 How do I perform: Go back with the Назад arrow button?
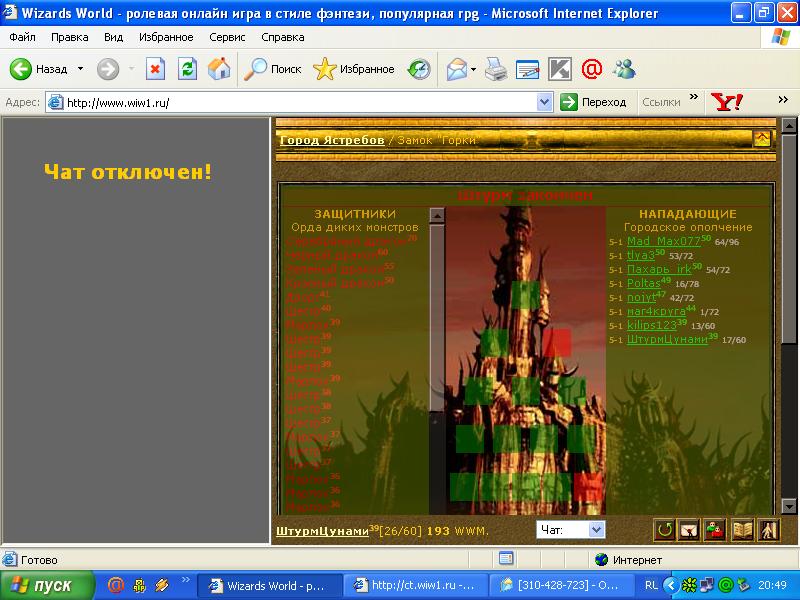[39, 69]
